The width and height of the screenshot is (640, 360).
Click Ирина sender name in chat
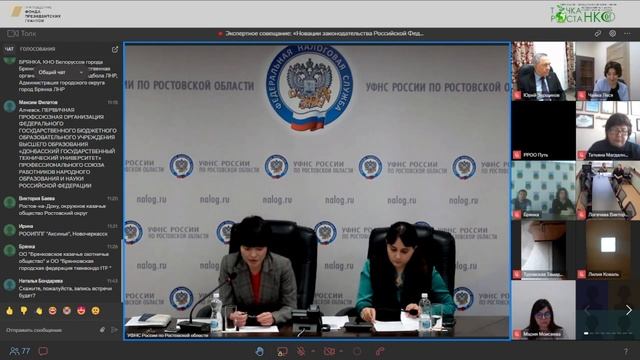click(x=26, y=226)
